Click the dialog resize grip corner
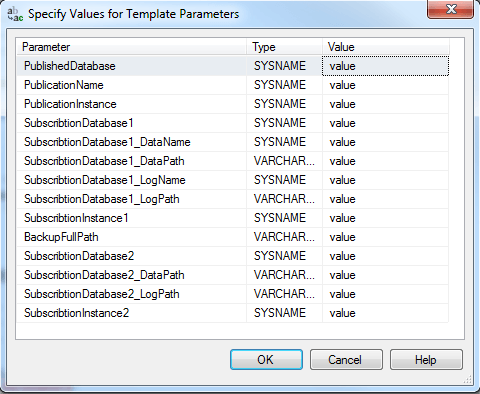 pyautogui.click(x=468, y=379)
